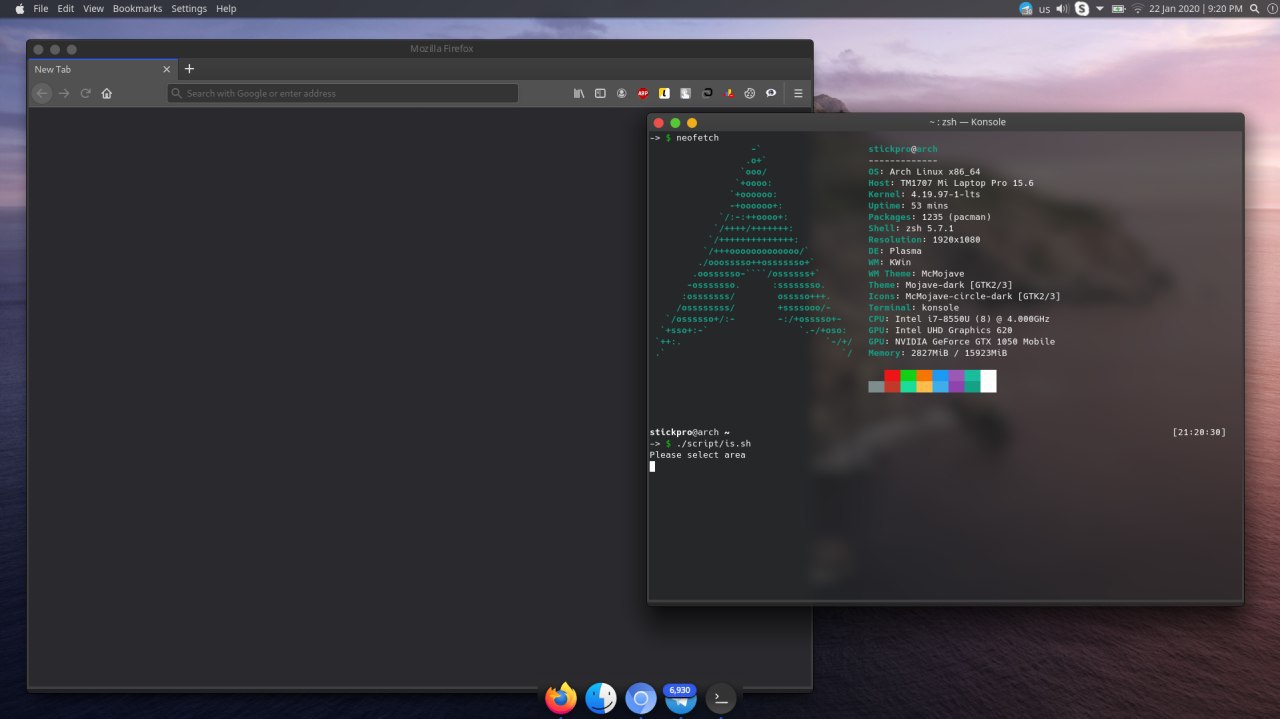
Task: Click the notifications icon at panel end
Action: click(1271, 8)
